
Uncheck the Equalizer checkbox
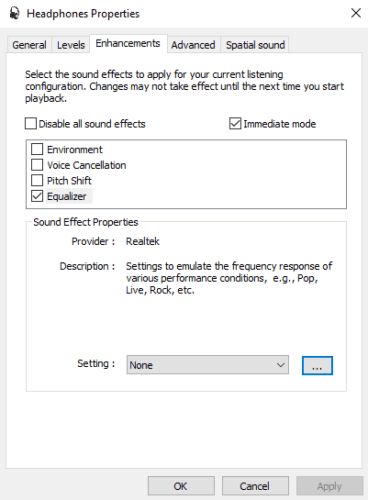point(37,196)
